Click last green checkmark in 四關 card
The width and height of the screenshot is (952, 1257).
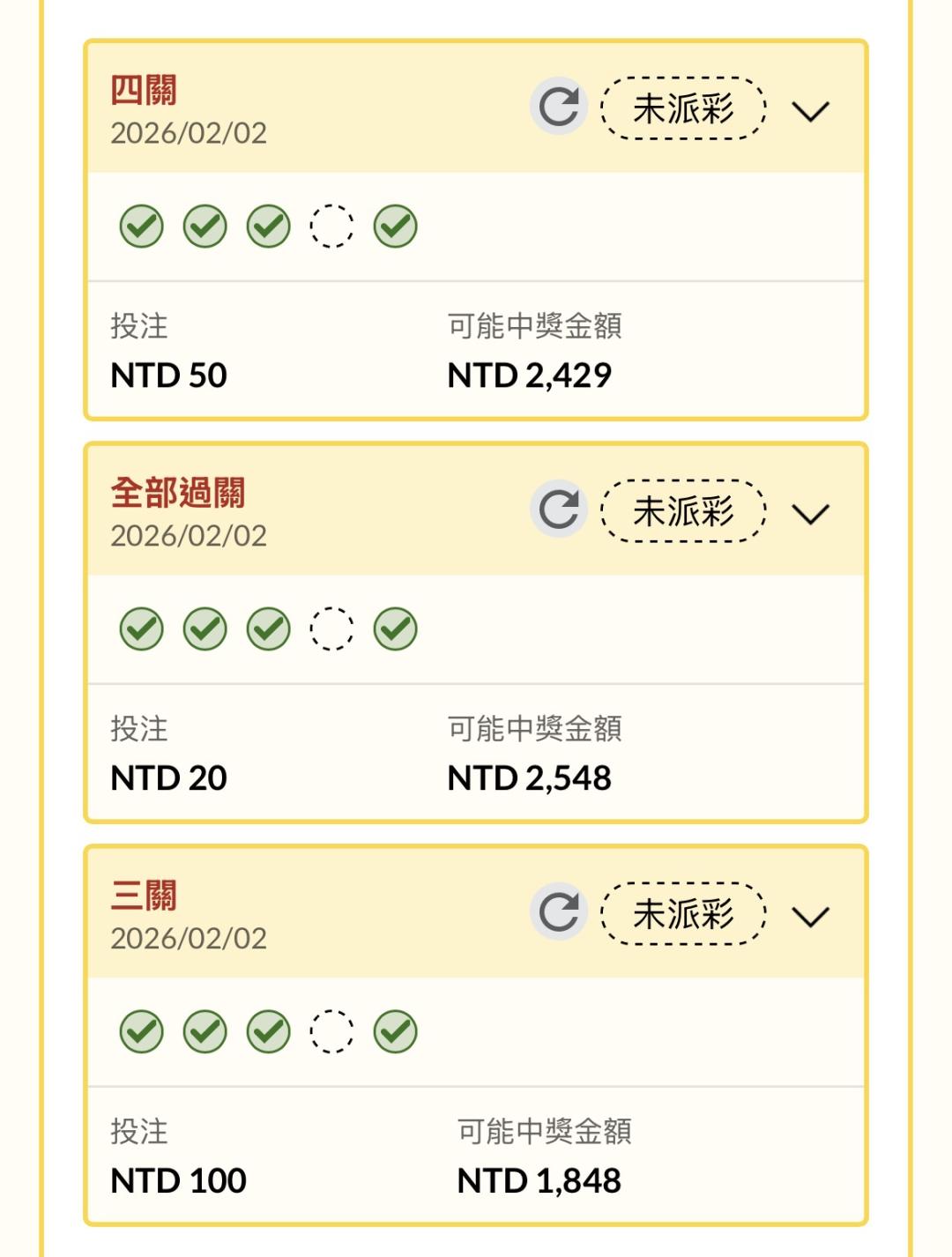(x=395, y=227)
